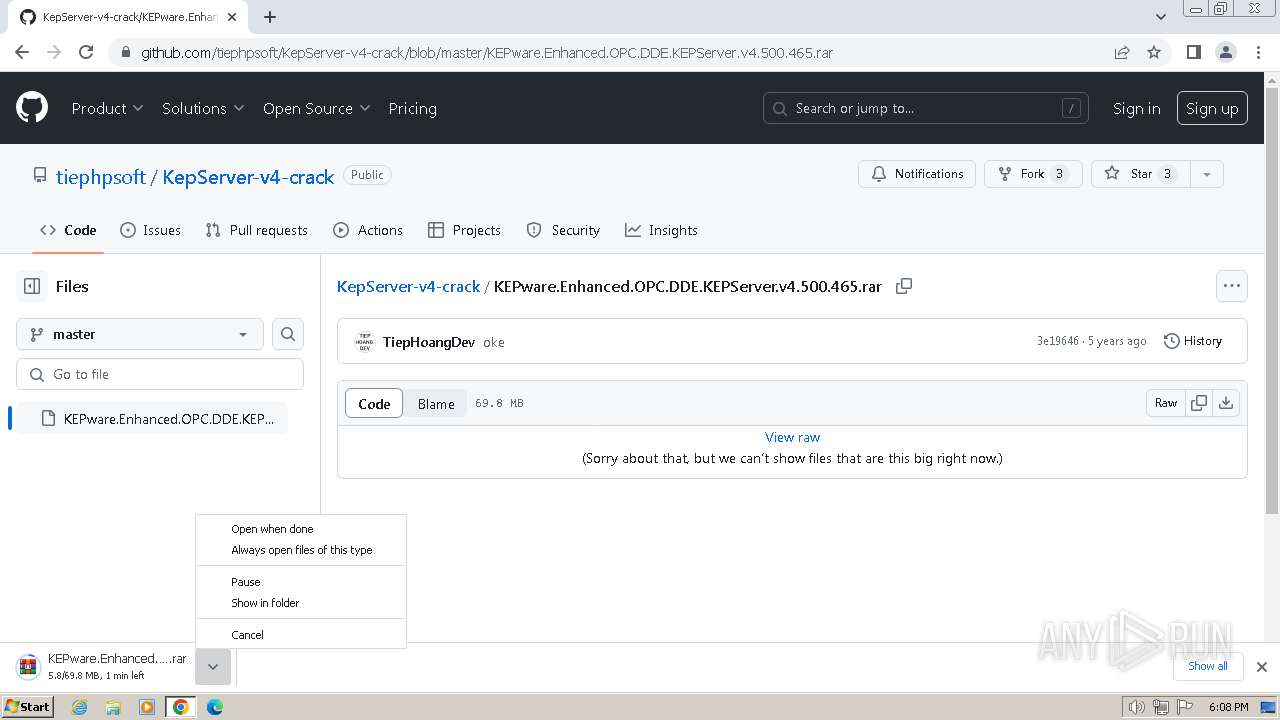Open the Chrome three-dot menu
The image size is (1280, 720).
point(1258,52)
